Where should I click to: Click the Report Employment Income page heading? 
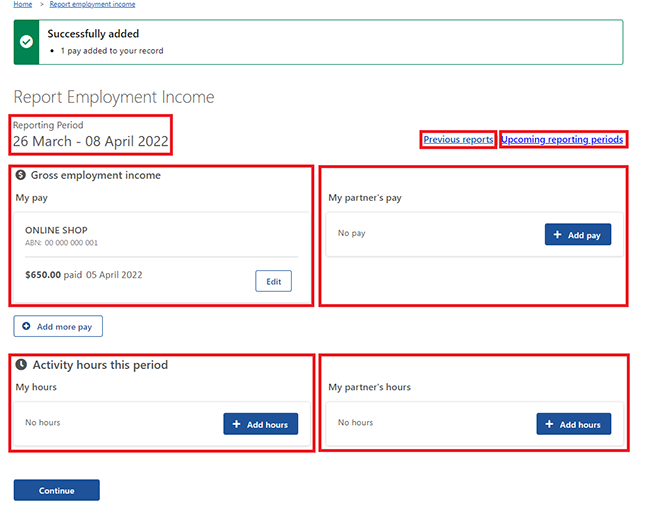pos(114,97)
